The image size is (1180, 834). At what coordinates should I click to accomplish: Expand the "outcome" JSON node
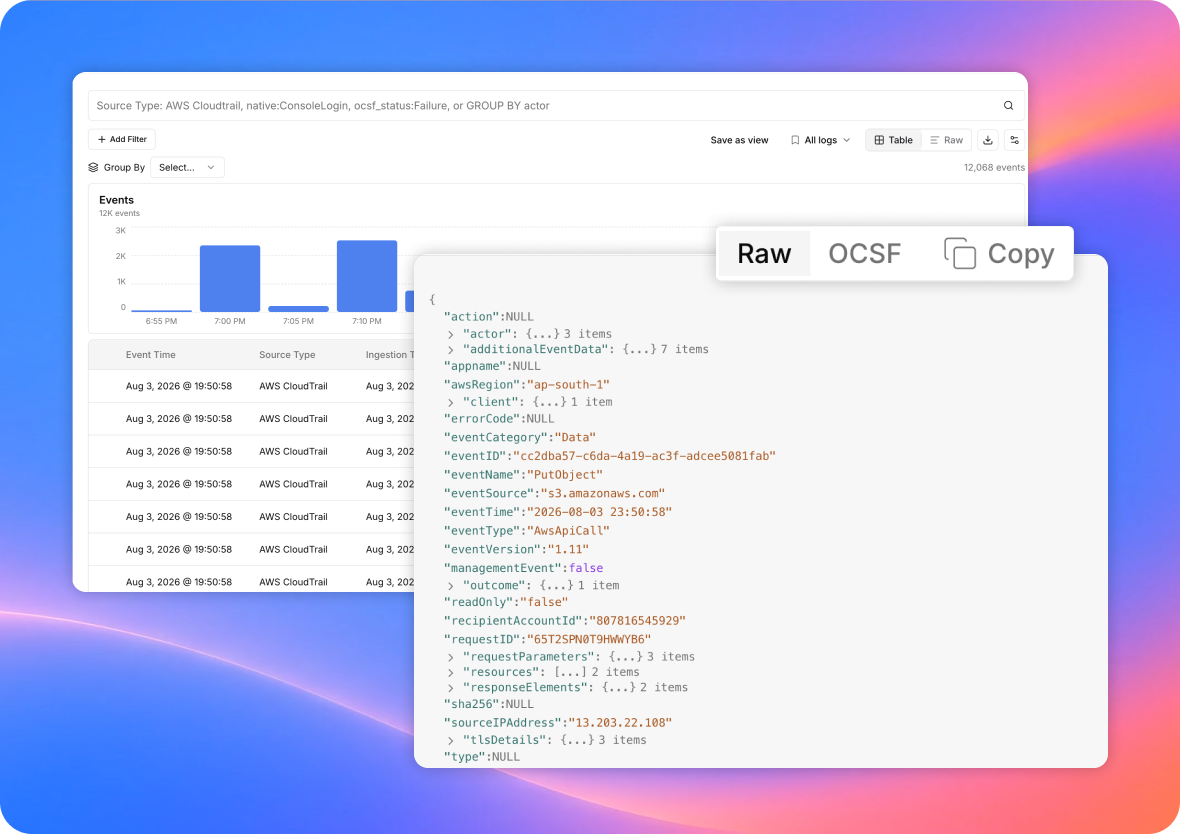(x=451, y=586)
